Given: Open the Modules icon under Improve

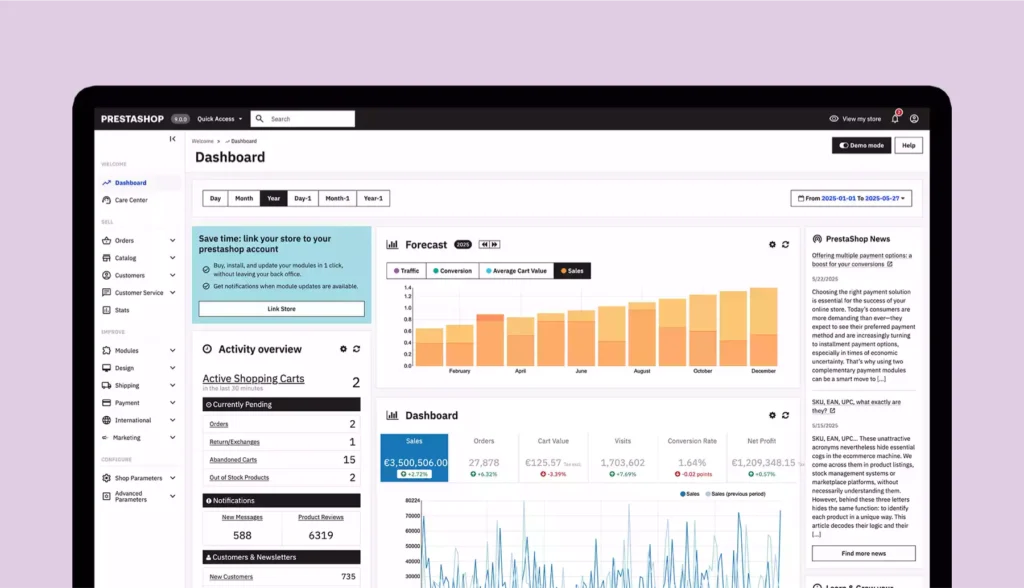Looking at the screenshot, I should [105, 351].
